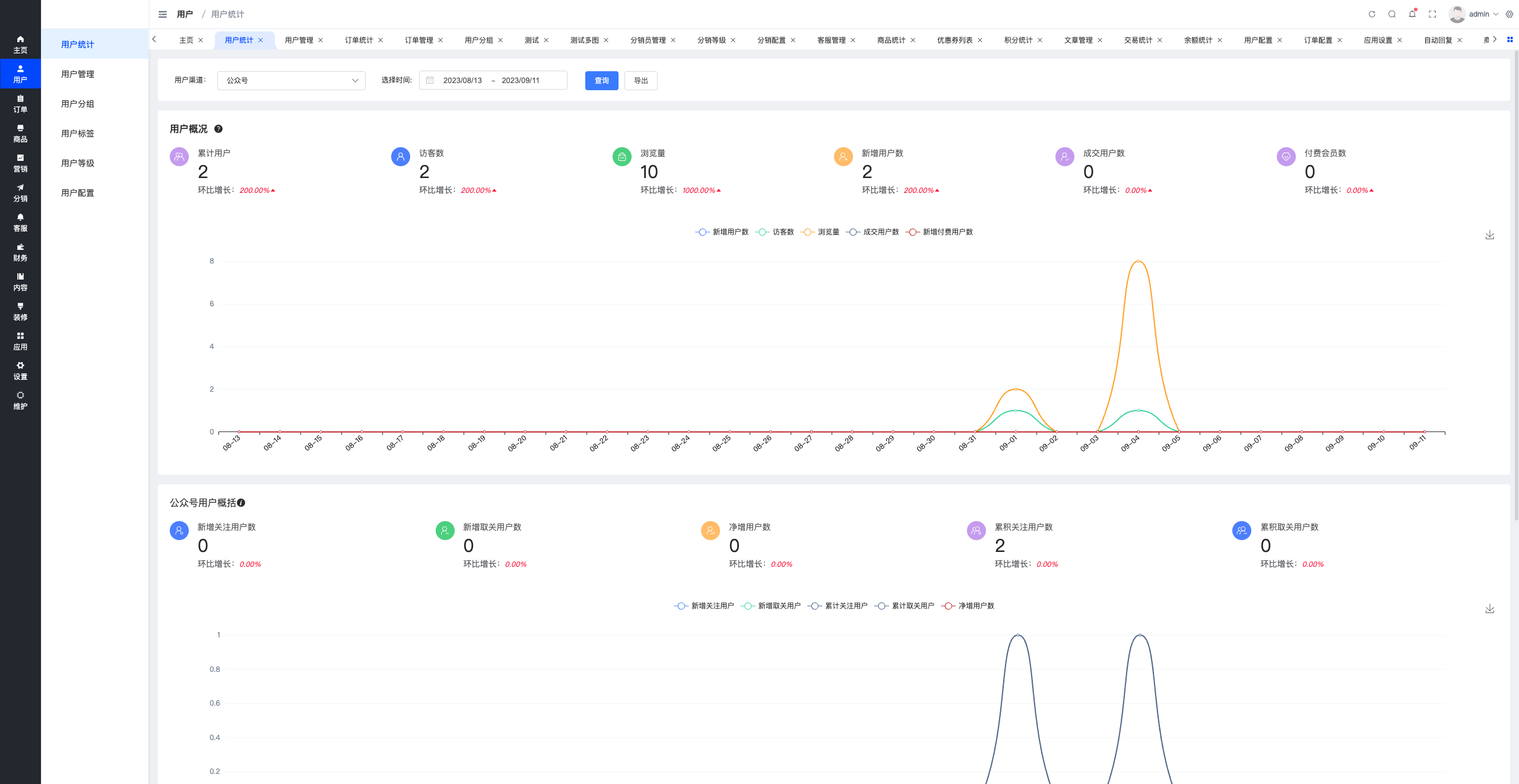Click the 用户 breadcrumb link
Screen dimensions: 1519x784
(x=185, y=14)
